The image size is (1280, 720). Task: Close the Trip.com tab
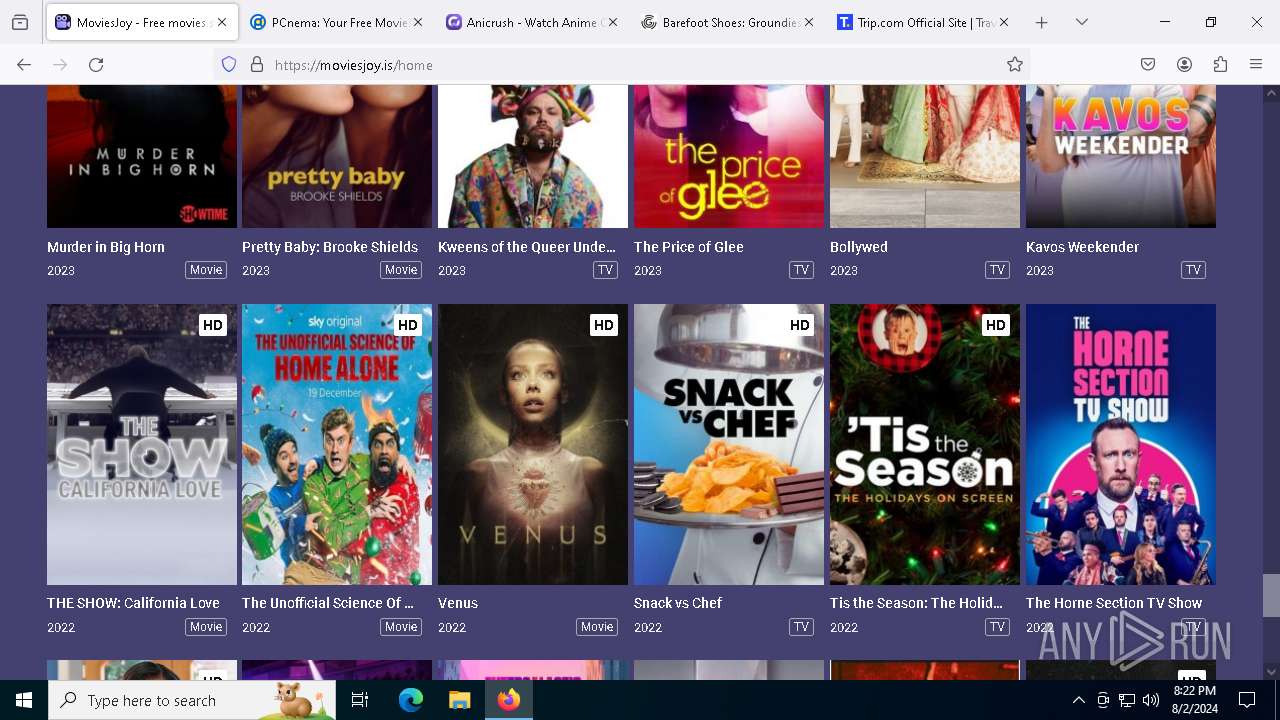(x=1003, y=22)
